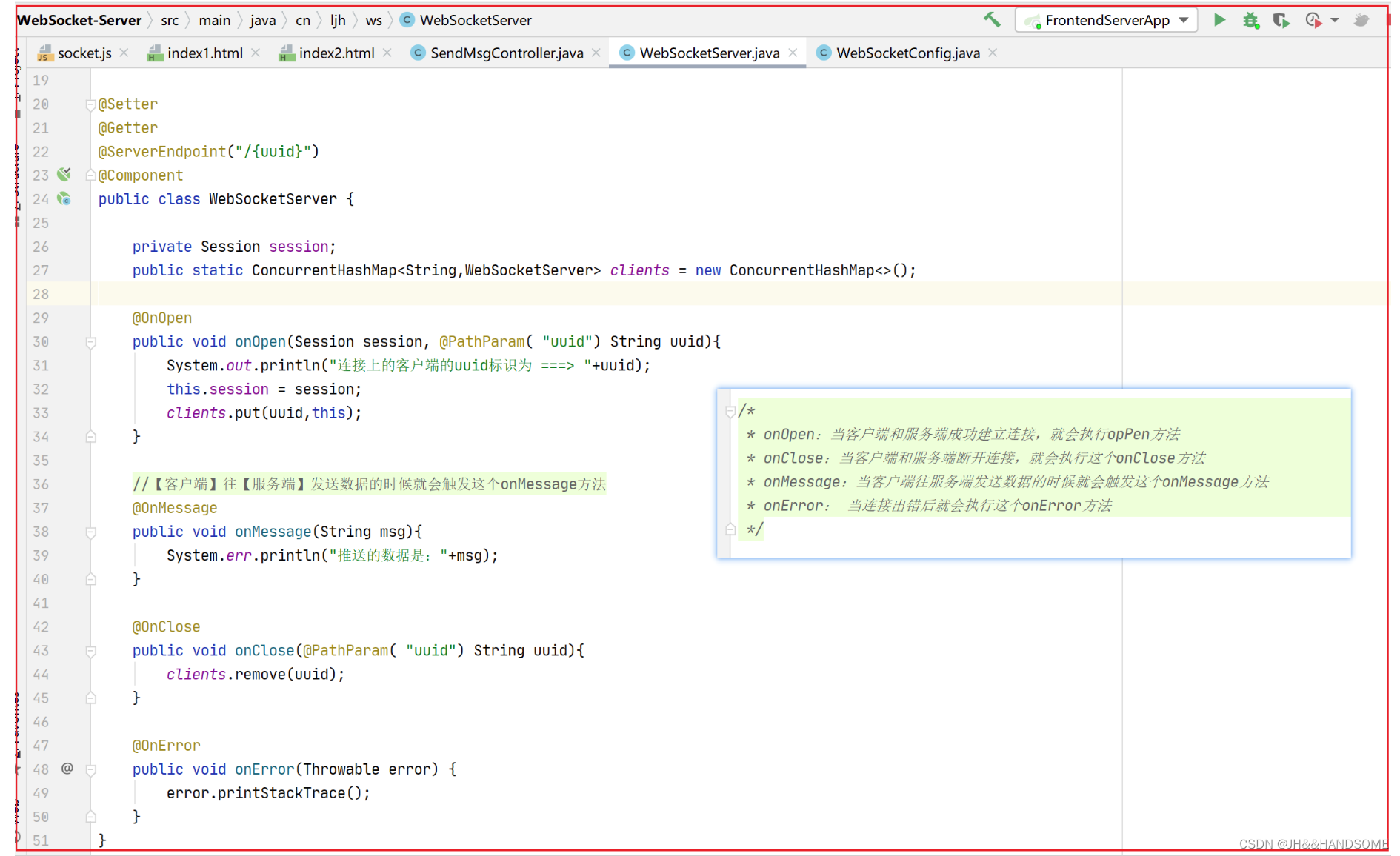Screen dimensions: 1400x856
Task: Click the class icon in the breadcrumb bar
Action: (x=407, y=20)
